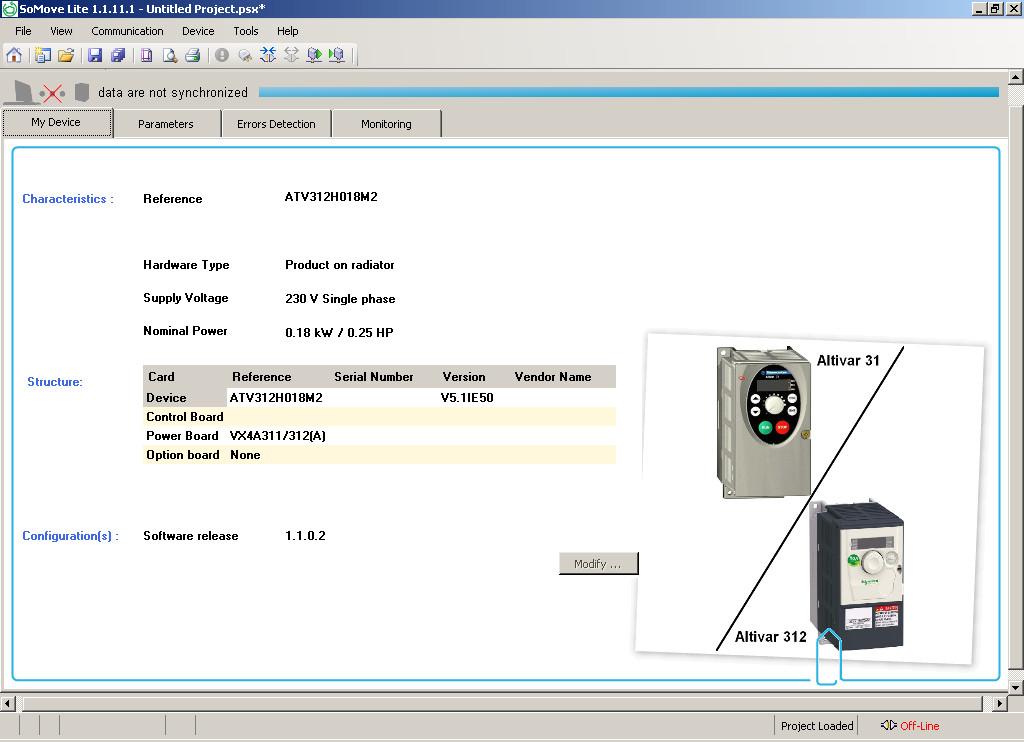The image size is (1024, 742).
Task: Click the data are not synchronized message
Action: (x=173, y=93)
